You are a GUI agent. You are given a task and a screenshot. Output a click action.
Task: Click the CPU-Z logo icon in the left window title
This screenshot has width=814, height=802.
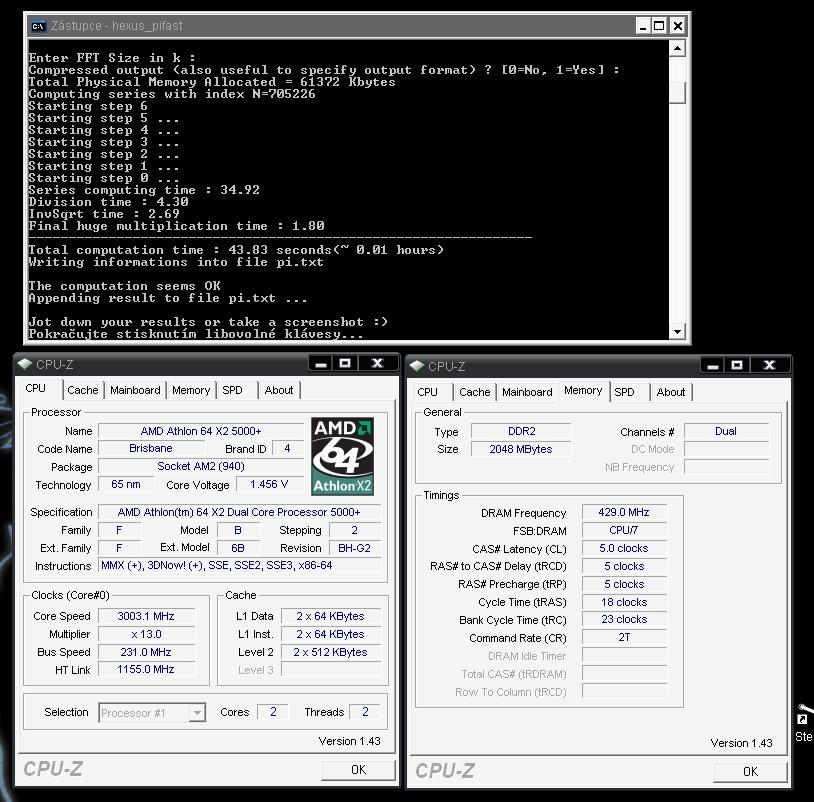24,364
